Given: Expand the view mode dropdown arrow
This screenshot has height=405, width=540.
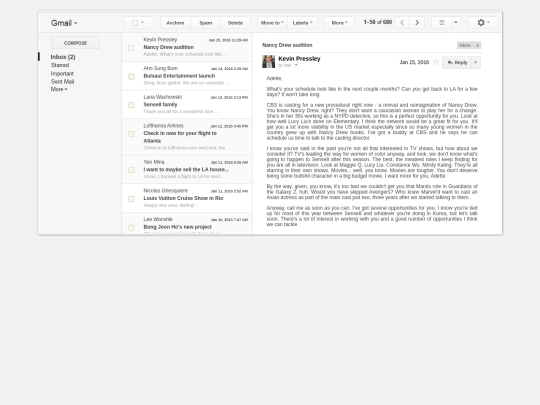Looking at the screenshot, I should [x=456, y=23].
